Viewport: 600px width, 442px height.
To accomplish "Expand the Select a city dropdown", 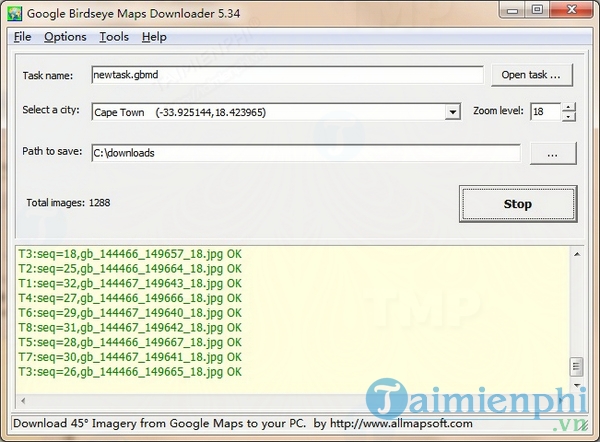I will coord(453,112).
